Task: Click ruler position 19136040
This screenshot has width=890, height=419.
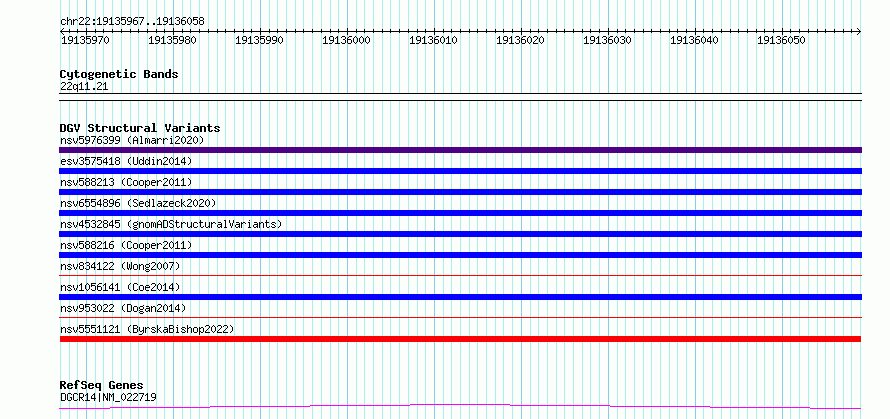Action: (x=695, y=41)
